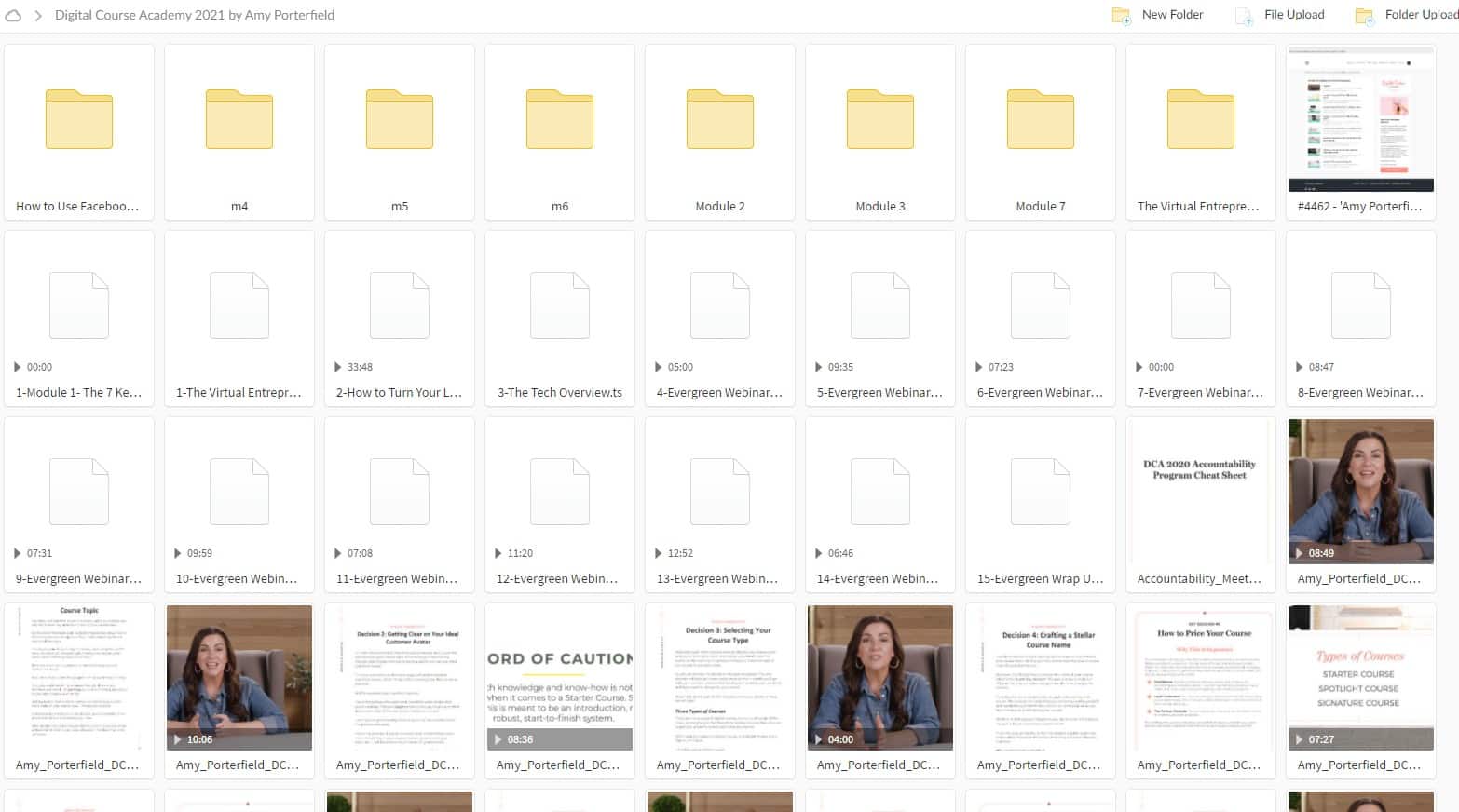Image resolution: width=1459 pixels, height=812 pixels.
Task: Click the 15-Evergreen Wrap U... filename
Action: click(1041, 579)
